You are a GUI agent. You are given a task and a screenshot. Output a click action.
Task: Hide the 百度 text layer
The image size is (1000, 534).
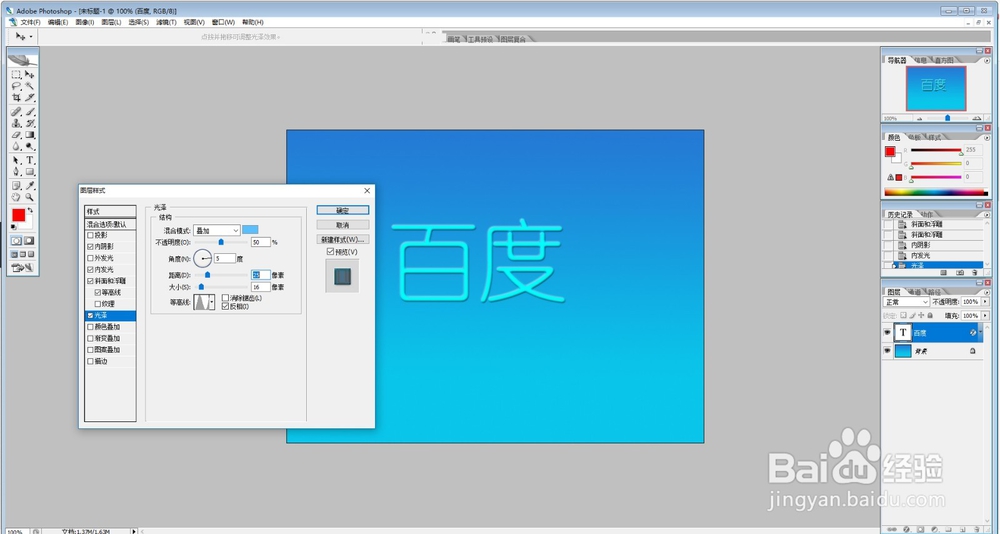point(886,332)
